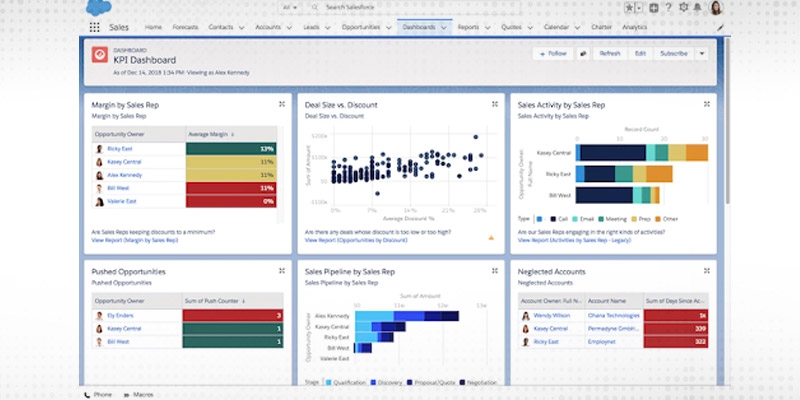
Task: Click the Negotiation stage legend swatch
Action: [x=462, y=382]
